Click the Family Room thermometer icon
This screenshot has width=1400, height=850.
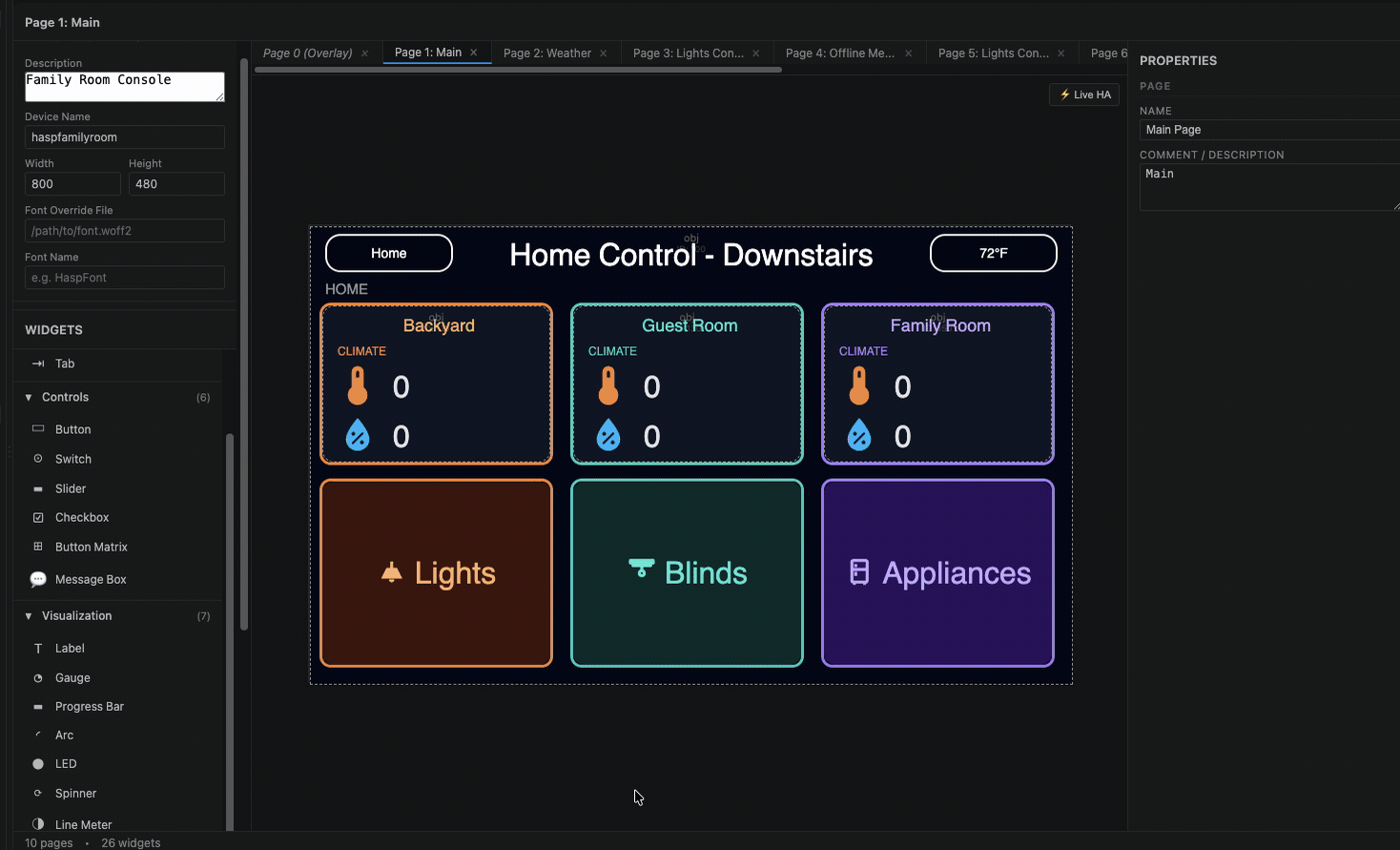click(x=859, y=386)
